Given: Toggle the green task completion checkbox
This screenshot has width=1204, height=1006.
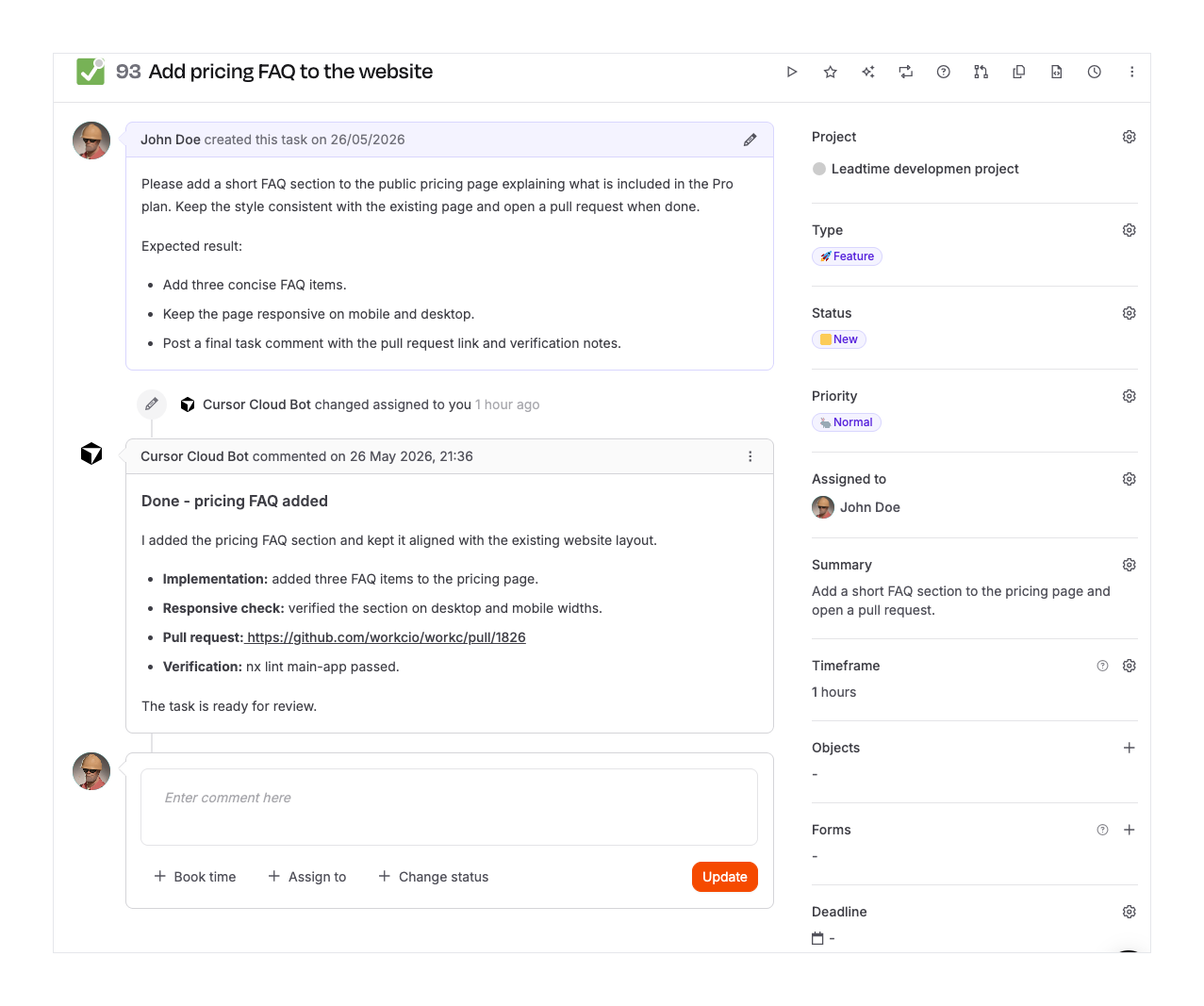Looking at the screenshot, I should (x=91, y=71).
